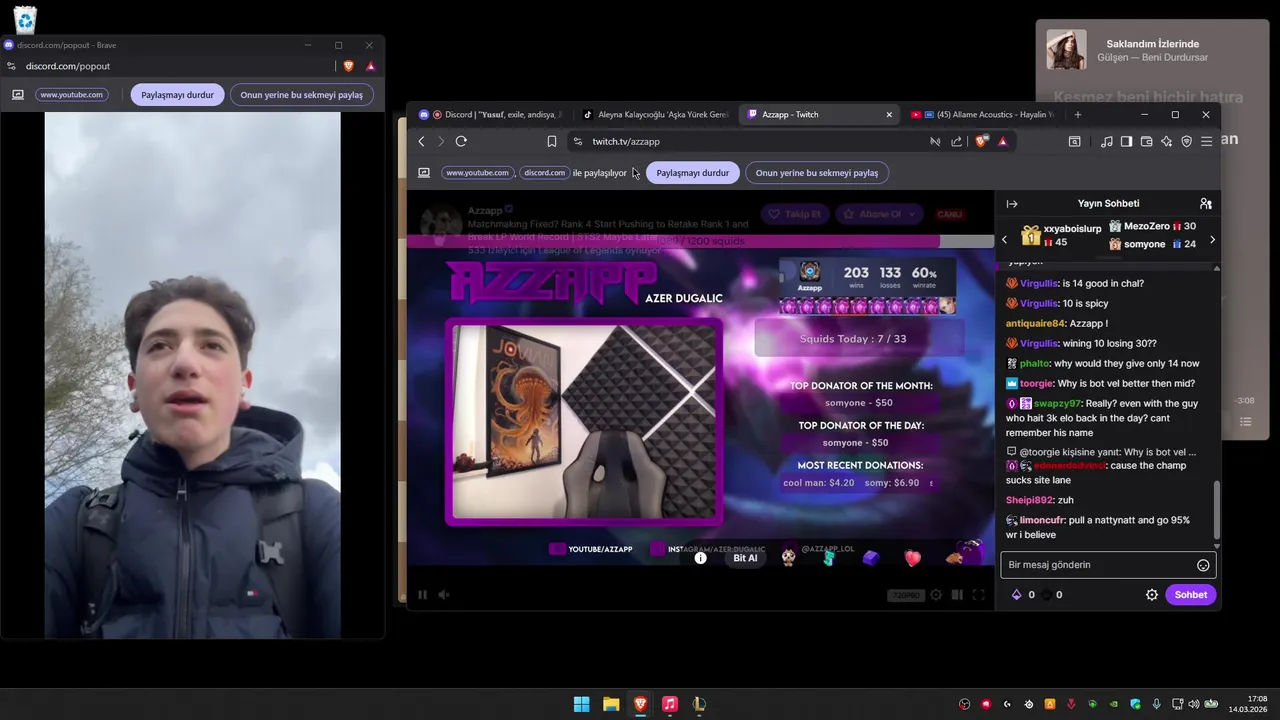Viewport: 1280px width, 720px height.
Task: Open Leo AI sparkle icon
Action: (x=1166, y=142)
